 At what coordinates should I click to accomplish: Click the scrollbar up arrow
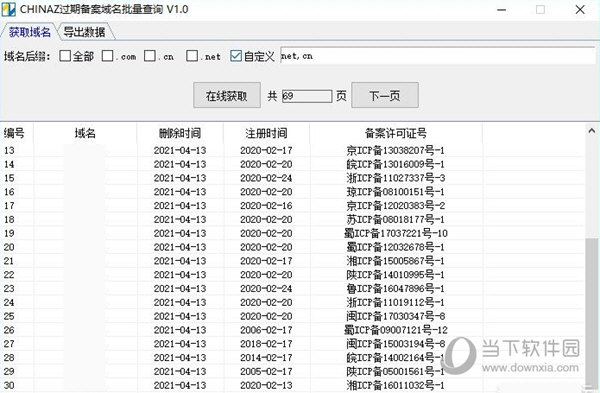coord(592,131)
